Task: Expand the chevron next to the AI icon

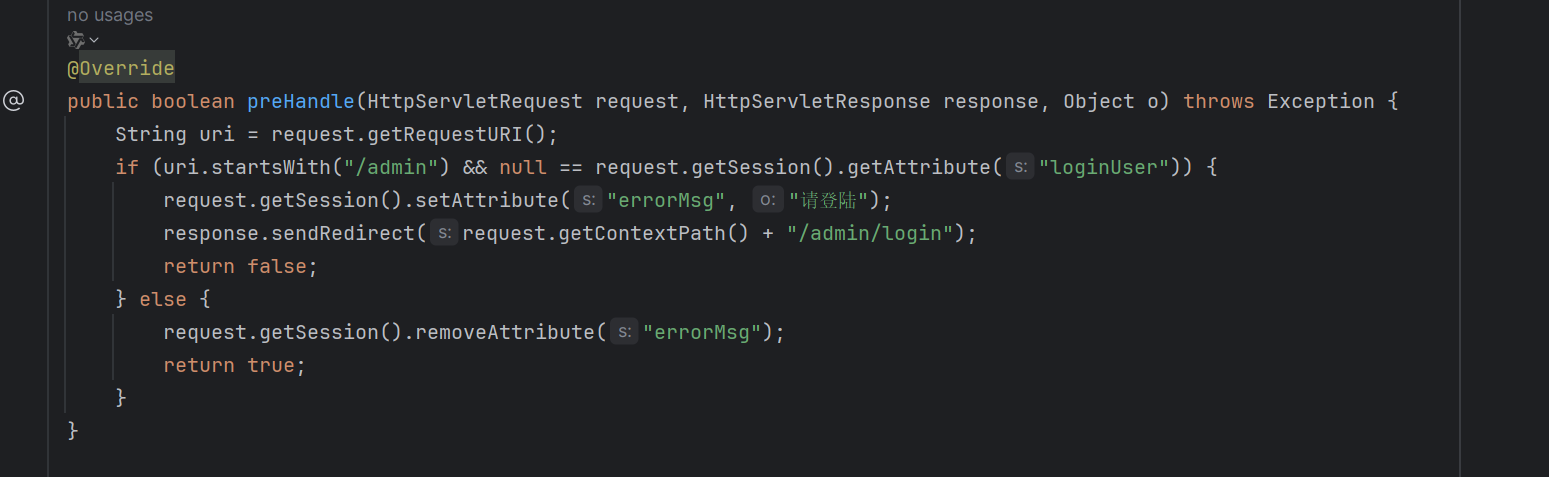Action: coord(94,40)
